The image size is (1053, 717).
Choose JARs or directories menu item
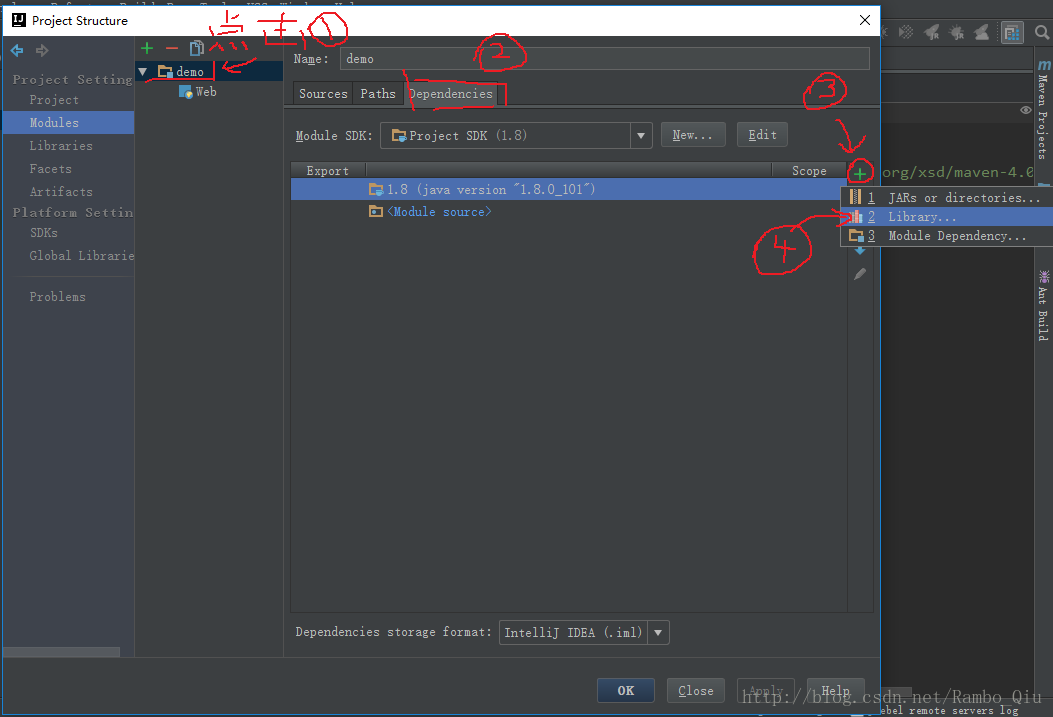point(947,197)
